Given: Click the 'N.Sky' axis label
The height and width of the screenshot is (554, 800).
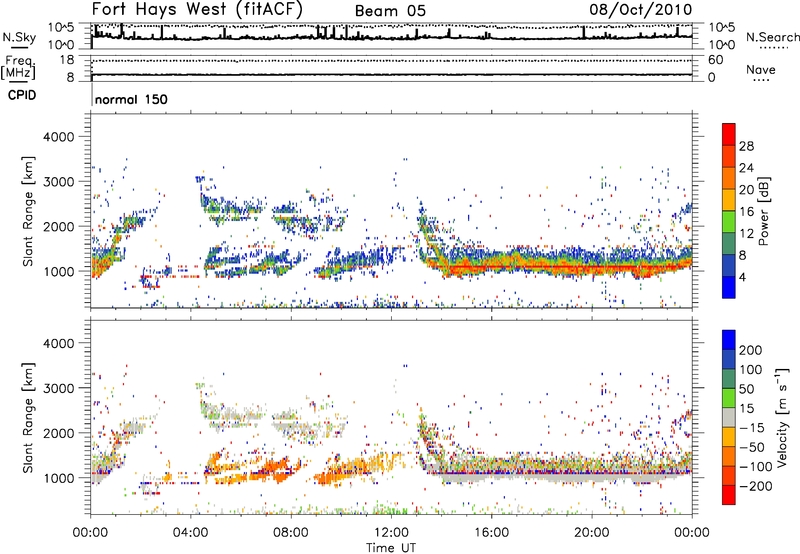Looking at the screenshot, I should (x=19, y=37).
